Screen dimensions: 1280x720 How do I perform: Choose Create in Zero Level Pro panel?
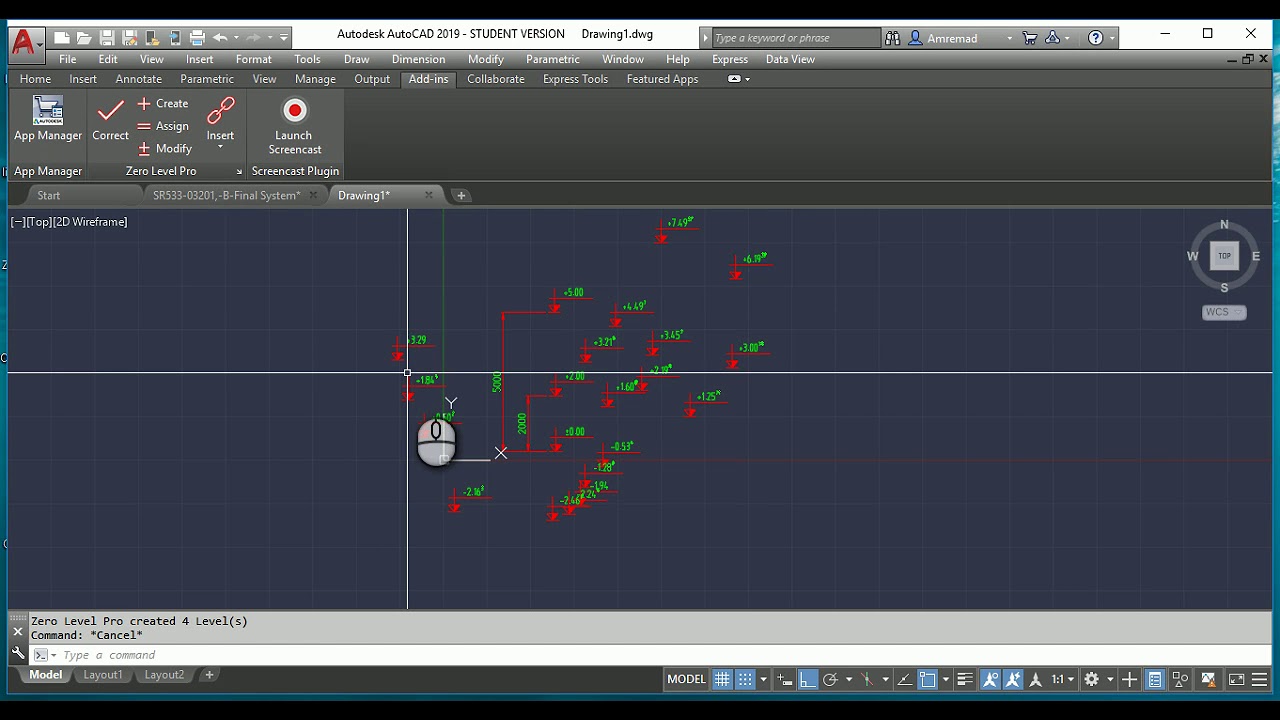pos(163,103)
